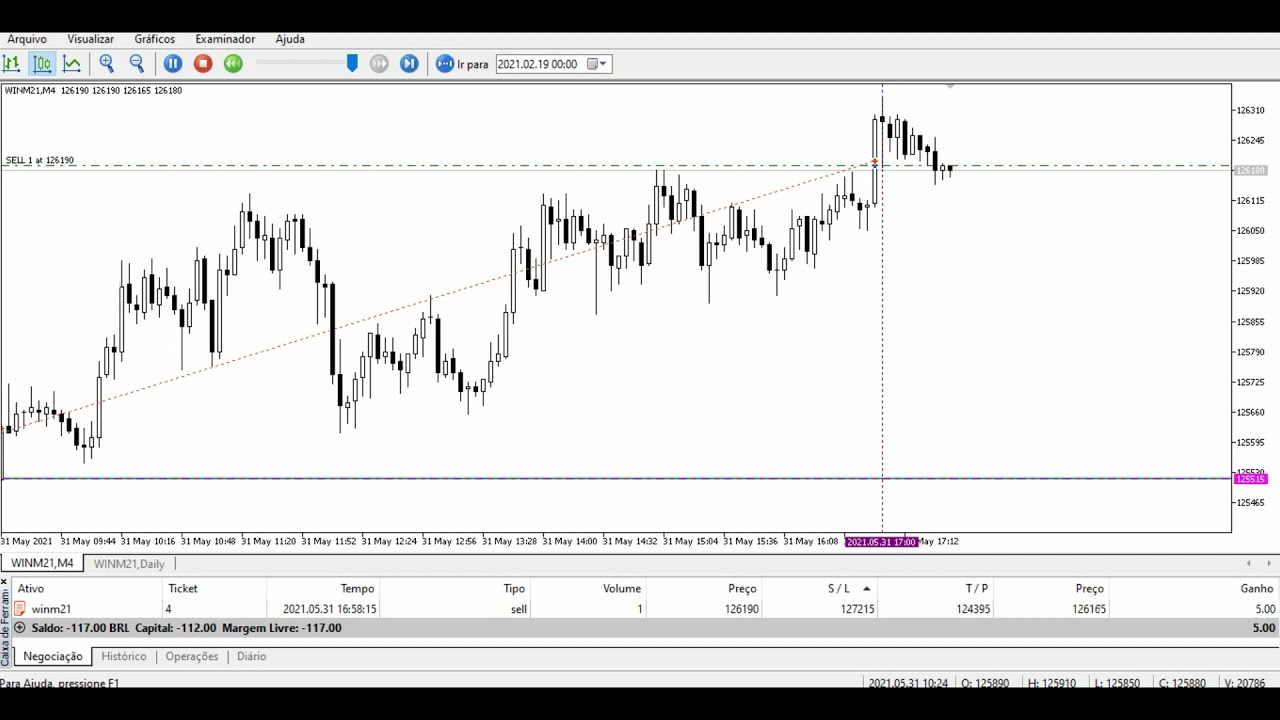Expand the Saldo summary row plus icon
This screenshot has height=720, width=1280.
[19, 628]
